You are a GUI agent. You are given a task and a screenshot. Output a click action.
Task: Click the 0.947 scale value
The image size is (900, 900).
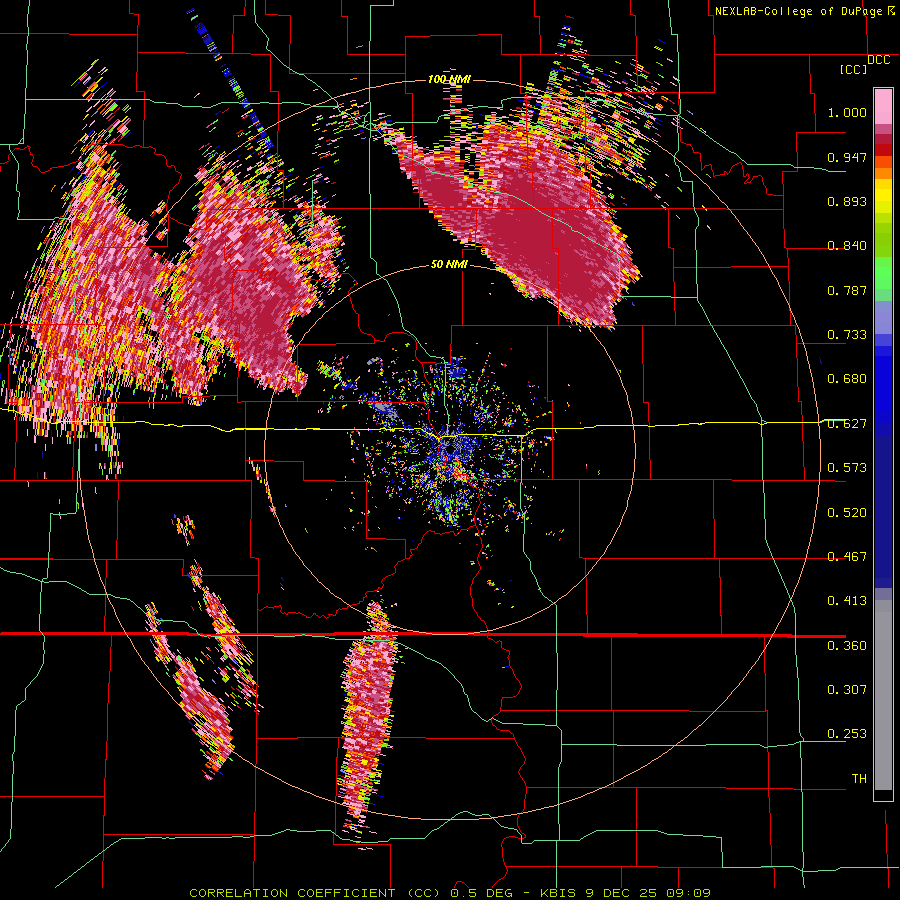pyautogui.click(x=847, y=157)
